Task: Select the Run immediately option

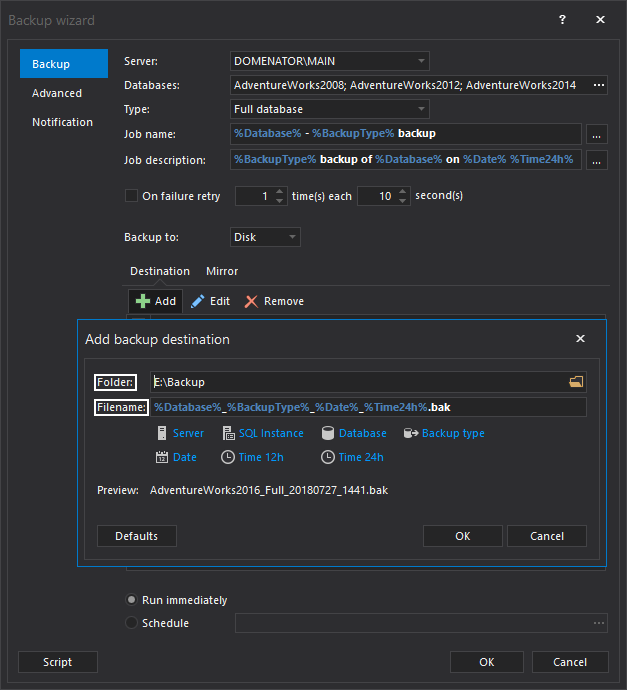Action: [132, 600]
